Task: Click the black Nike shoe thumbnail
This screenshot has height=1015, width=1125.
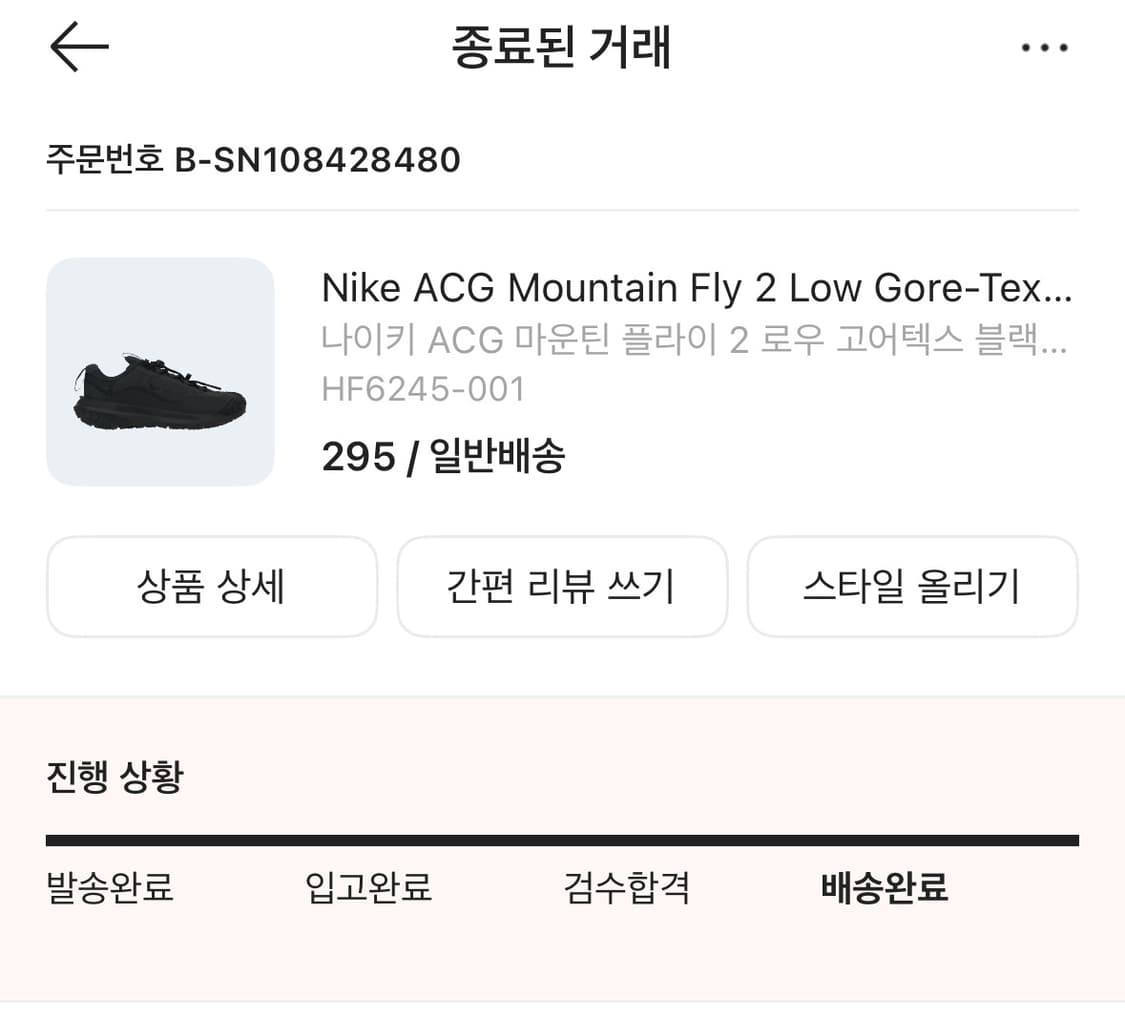Action: [160, 372]
